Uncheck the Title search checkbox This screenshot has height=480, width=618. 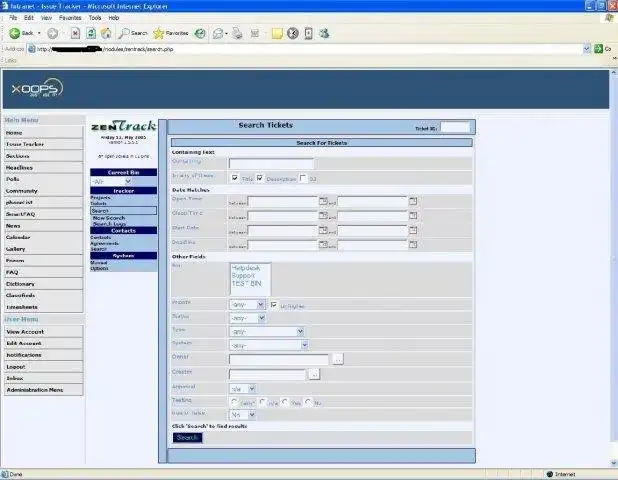235,178
